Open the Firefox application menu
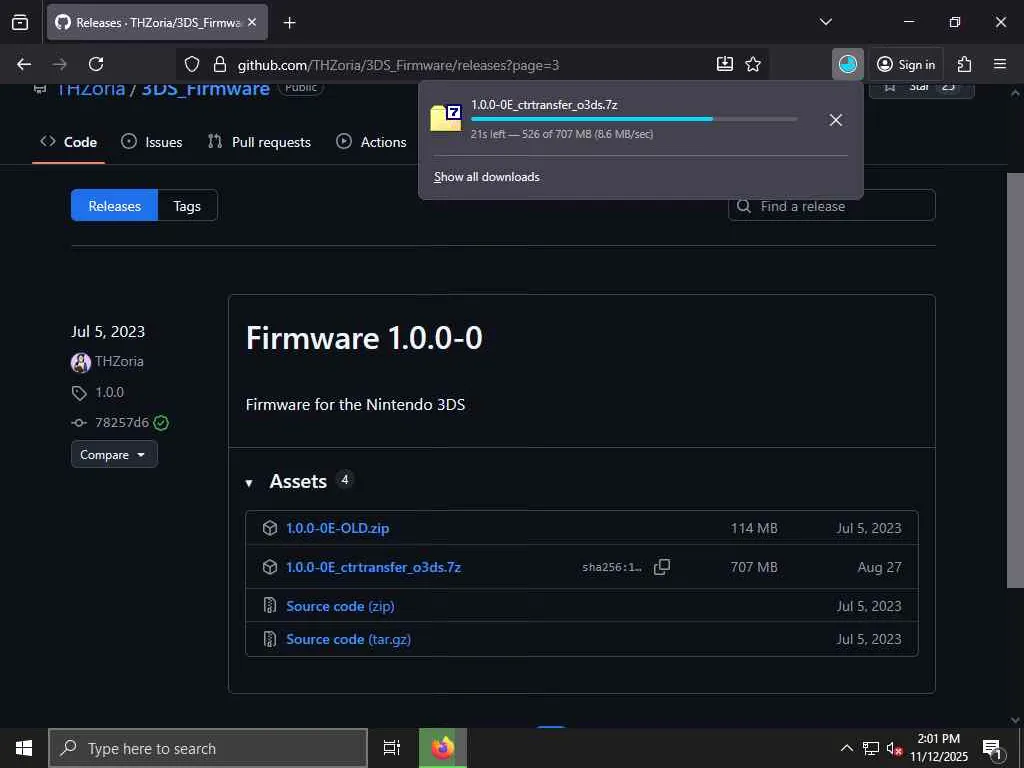The width and height of the screenshot is (1024, 768). point(1000,64)
